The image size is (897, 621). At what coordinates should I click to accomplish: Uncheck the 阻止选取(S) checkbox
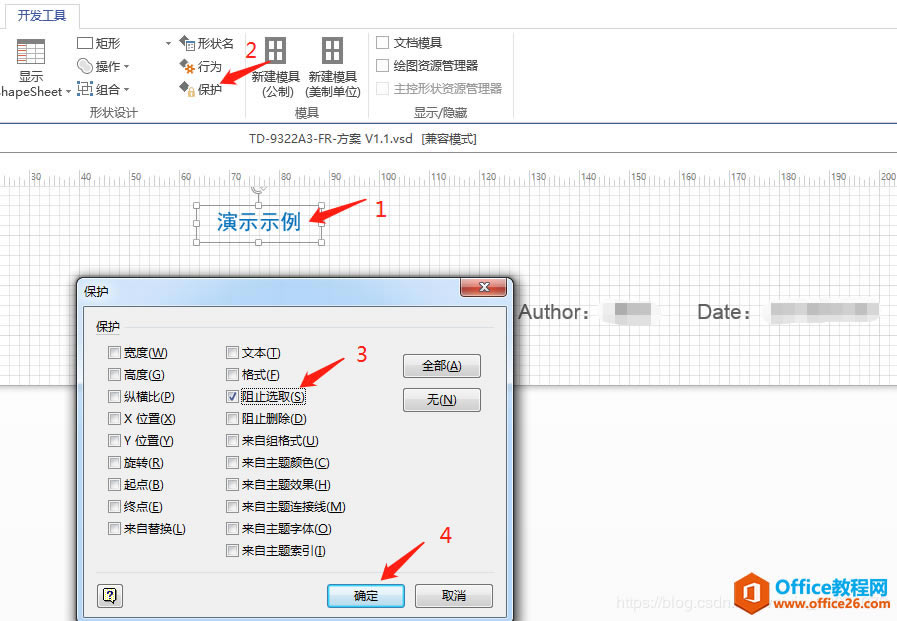tap(232, 396)
